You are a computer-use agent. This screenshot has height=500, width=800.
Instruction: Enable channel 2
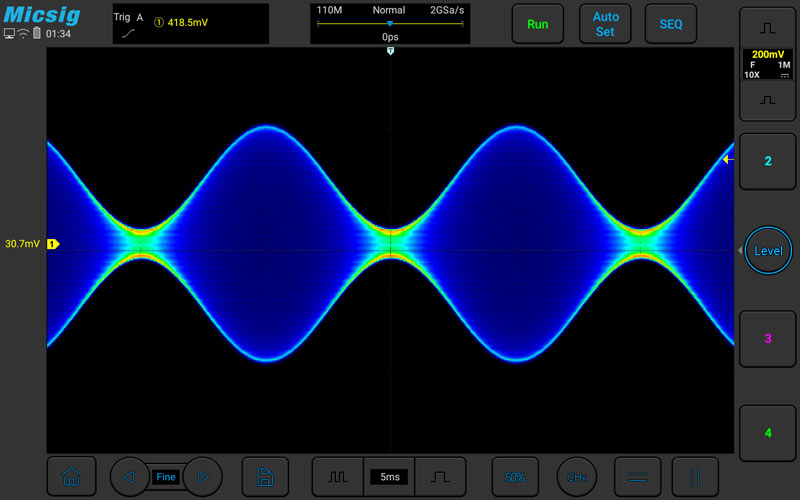(767, 161)
